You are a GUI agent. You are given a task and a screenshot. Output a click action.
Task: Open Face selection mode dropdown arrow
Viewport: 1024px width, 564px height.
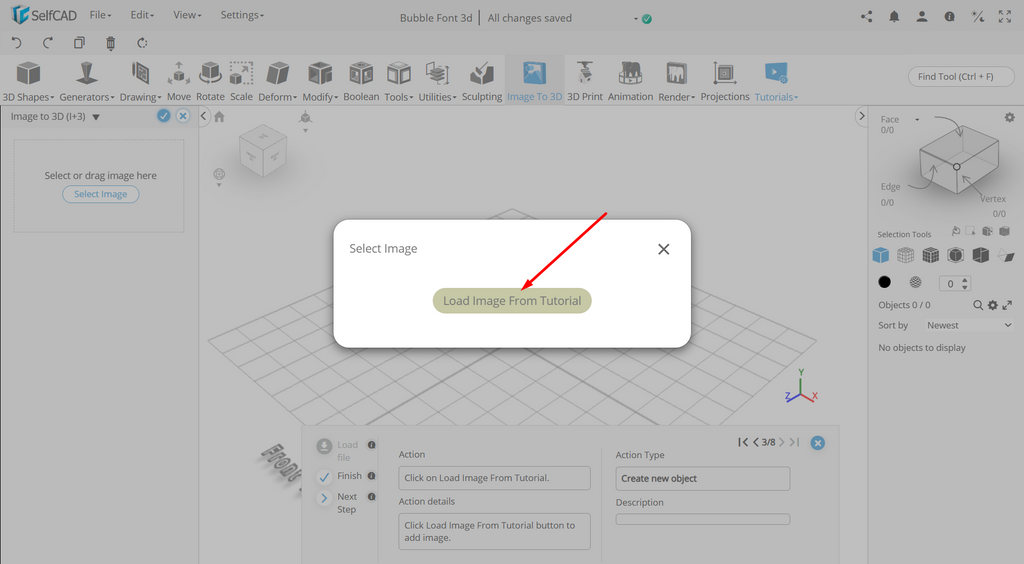917,119
